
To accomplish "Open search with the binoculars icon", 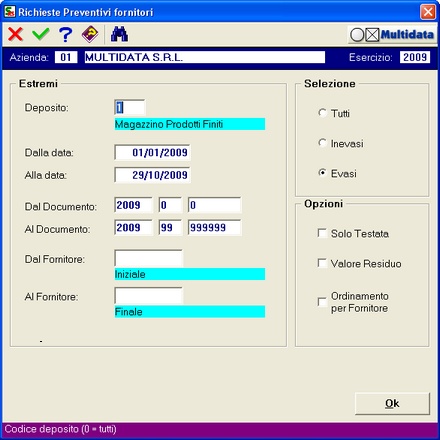I will tap(119, 34).
